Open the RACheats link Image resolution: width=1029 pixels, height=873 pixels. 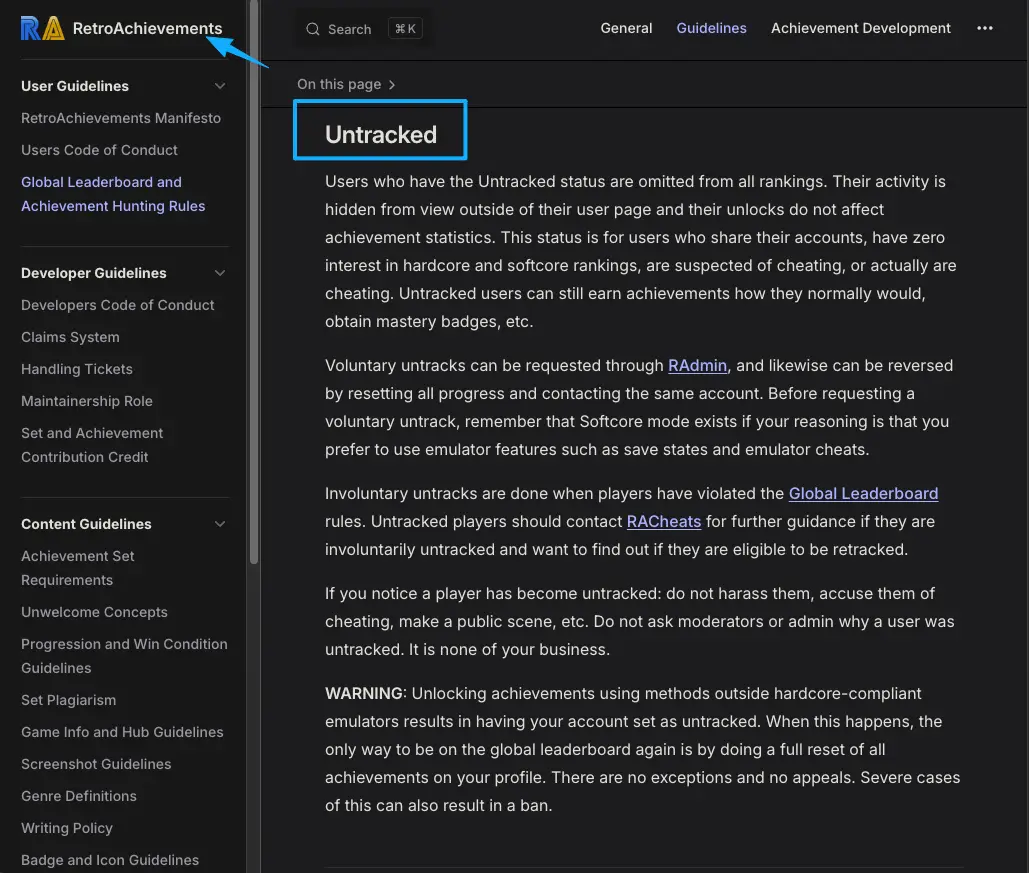pos(663,522)
